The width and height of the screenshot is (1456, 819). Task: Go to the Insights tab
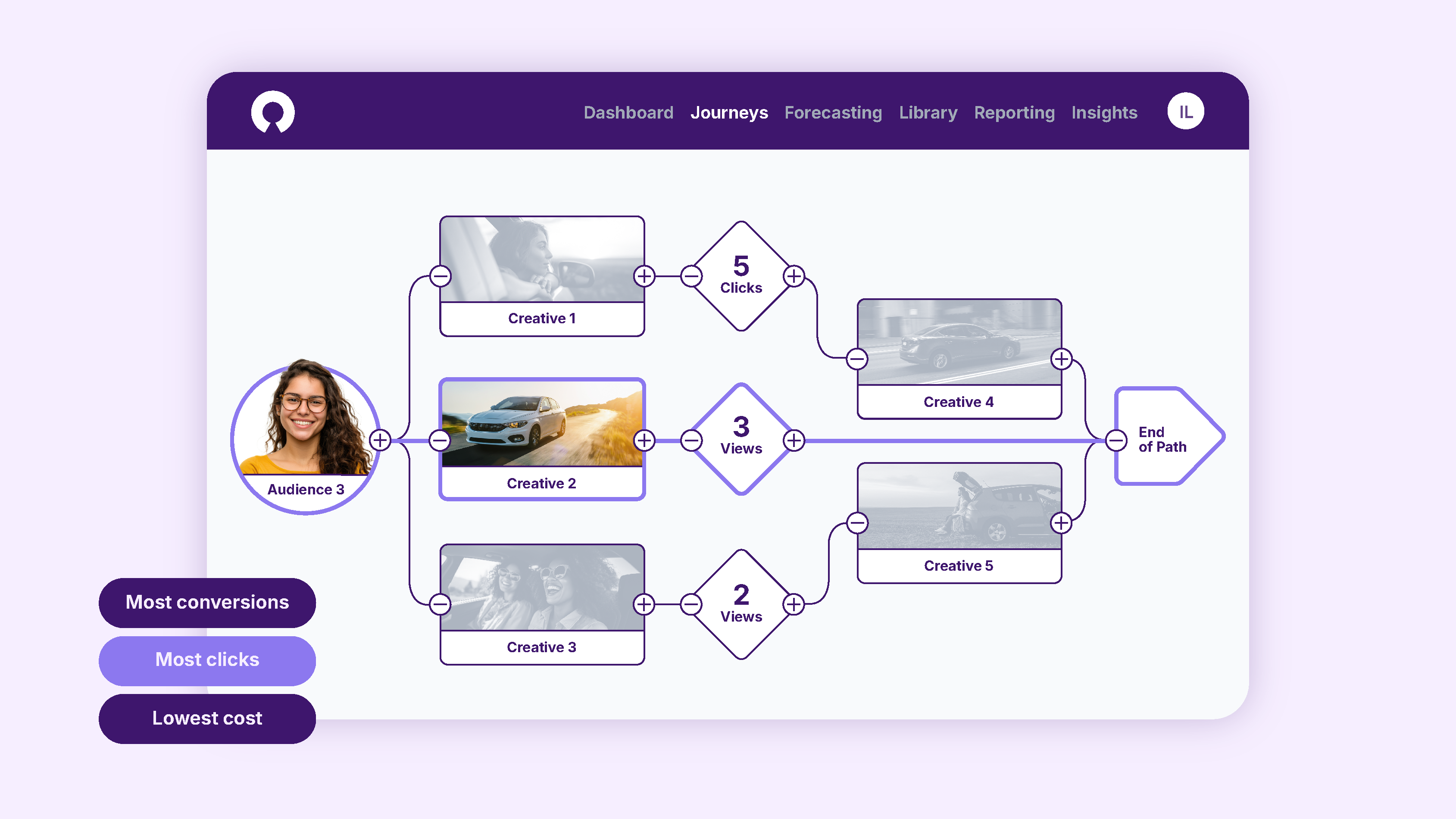[x=1104, y=113]
